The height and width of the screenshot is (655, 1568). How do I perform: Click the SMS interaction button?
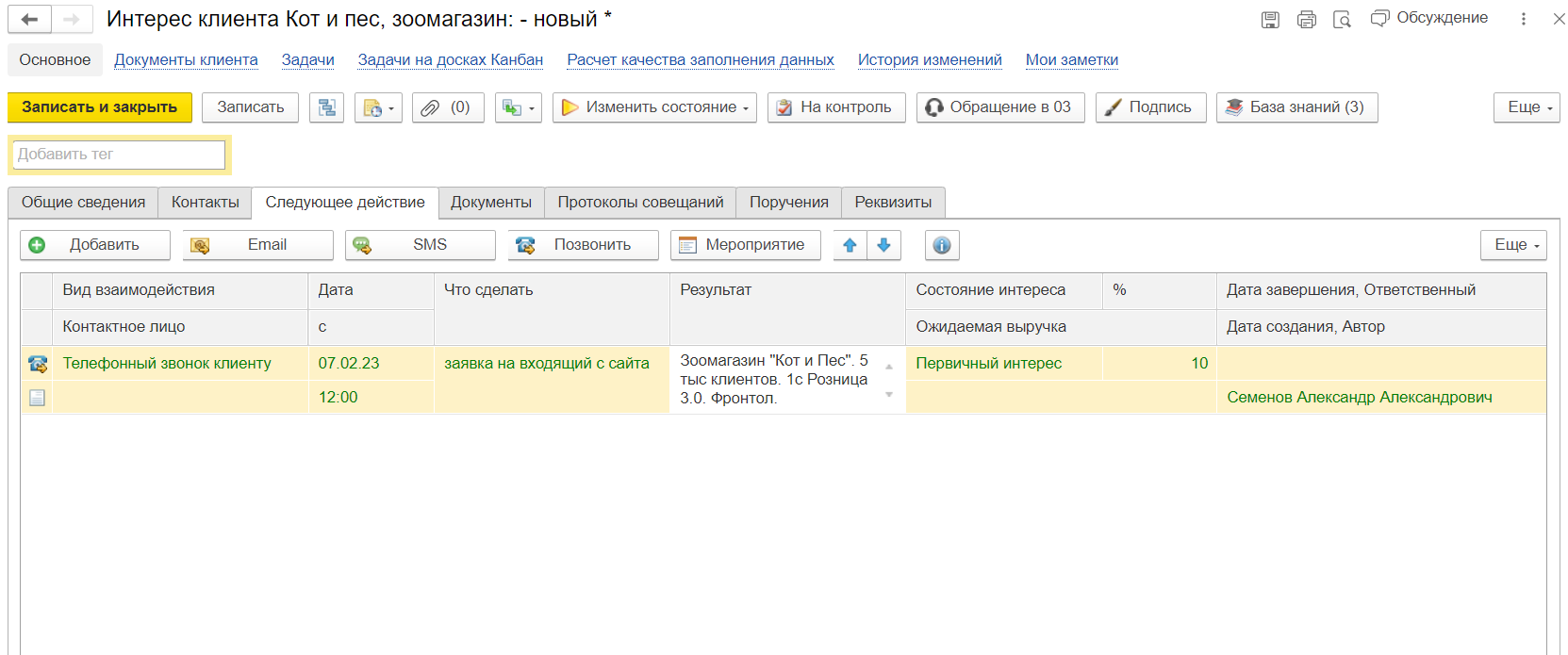(421, 245)
